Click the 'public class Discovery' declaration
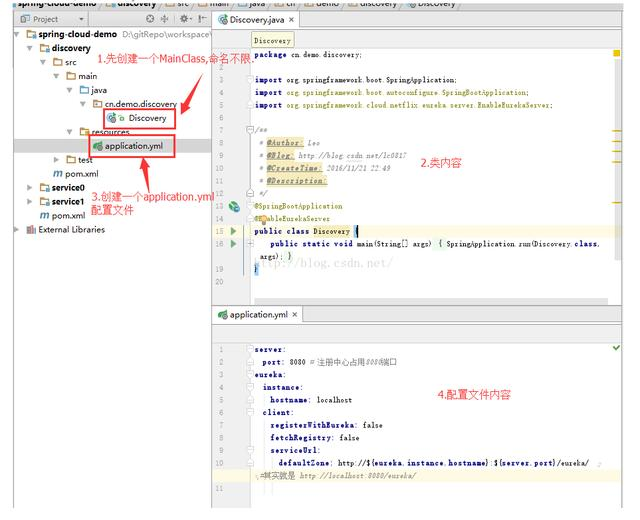The width and height of the screenshot is (640, 520). (302, 231)
